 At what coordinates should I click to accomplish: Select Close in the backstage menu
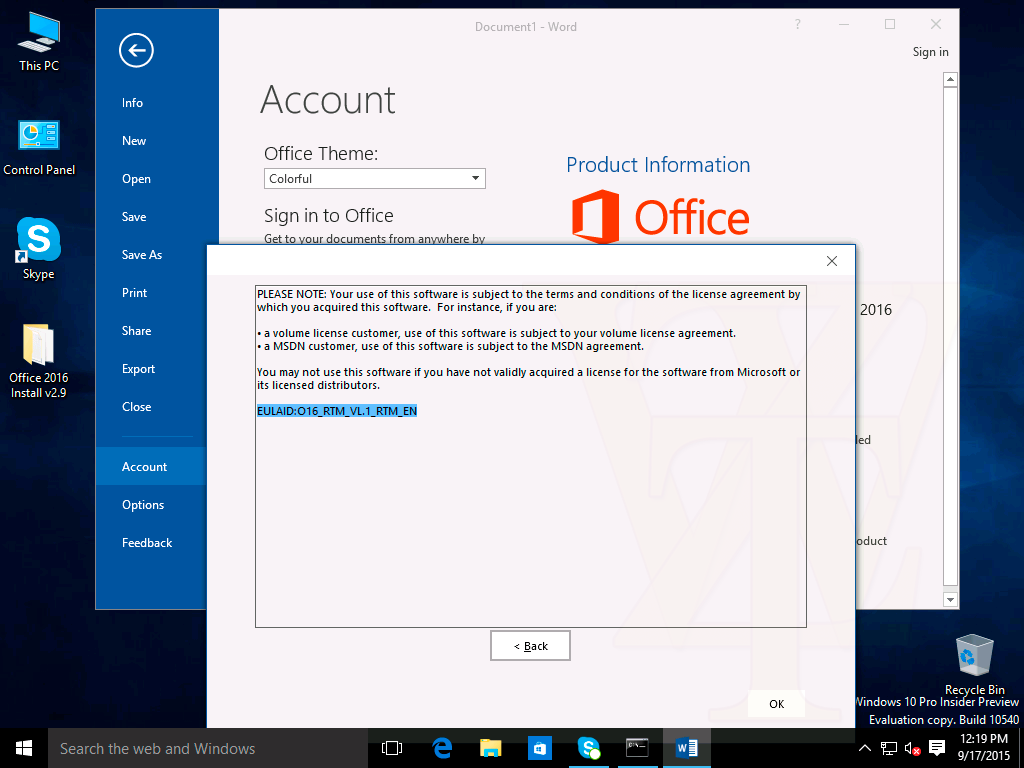coord(136,406)
